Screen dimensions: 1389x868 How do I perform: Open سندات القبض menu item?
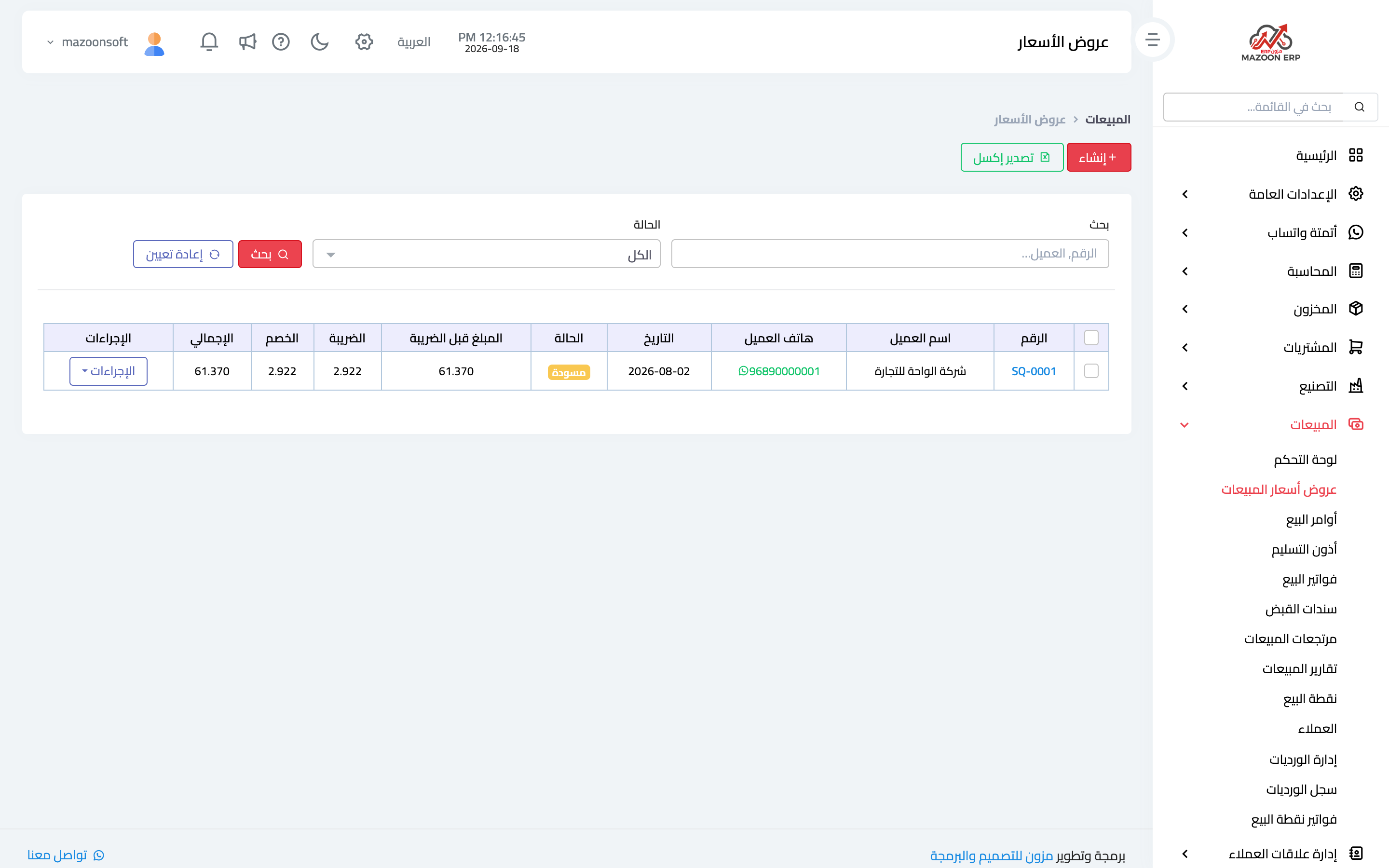coord(1301,609)
